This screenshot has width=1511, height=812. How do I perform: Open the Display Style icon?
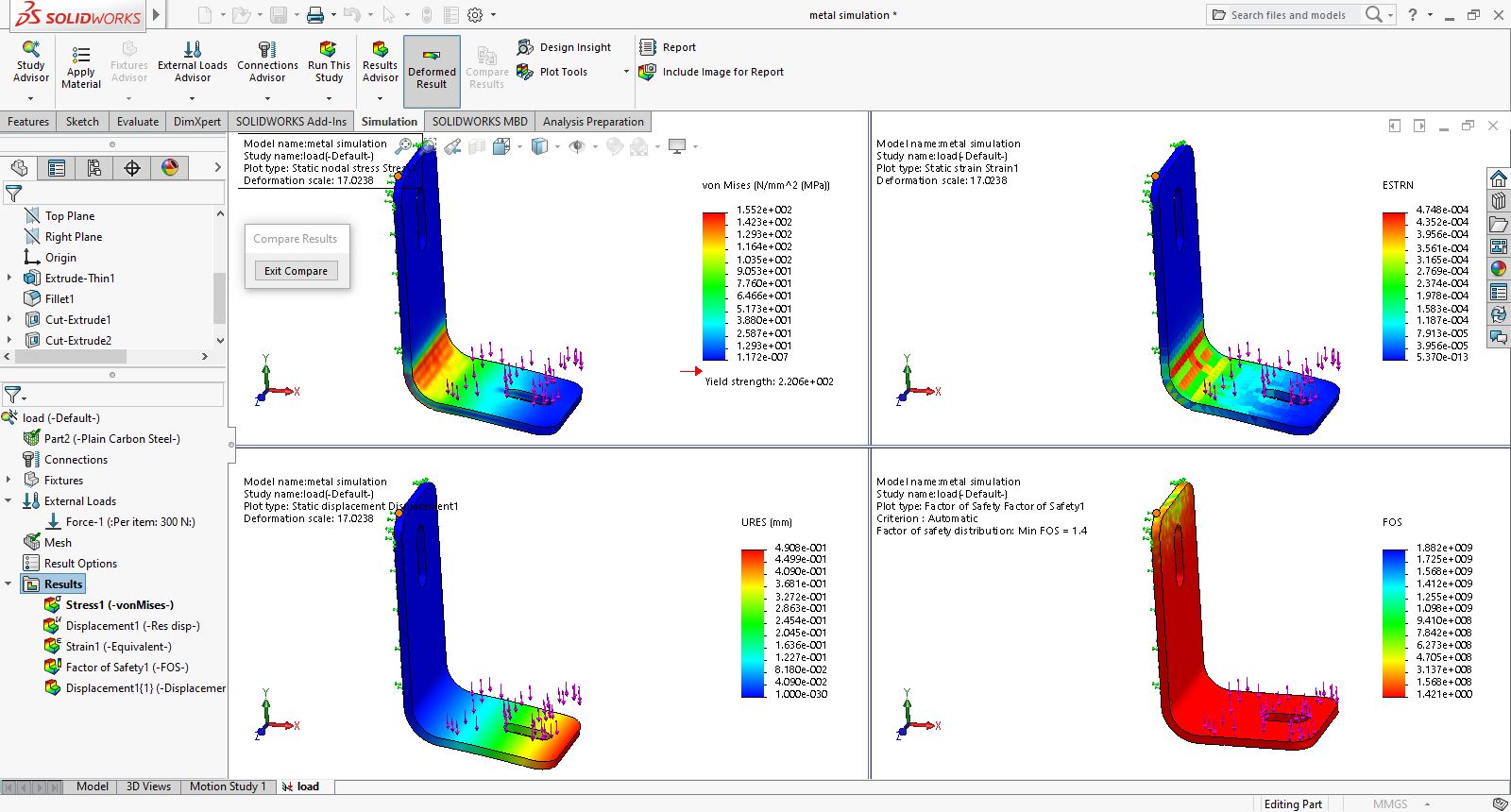point(539,146)
